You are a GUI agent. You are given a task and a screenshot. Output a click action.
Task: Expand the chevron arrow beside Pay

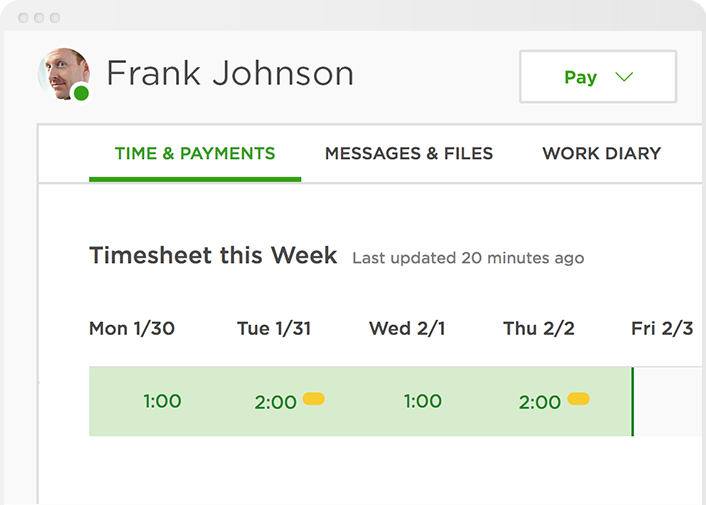(x=624, y=77)
